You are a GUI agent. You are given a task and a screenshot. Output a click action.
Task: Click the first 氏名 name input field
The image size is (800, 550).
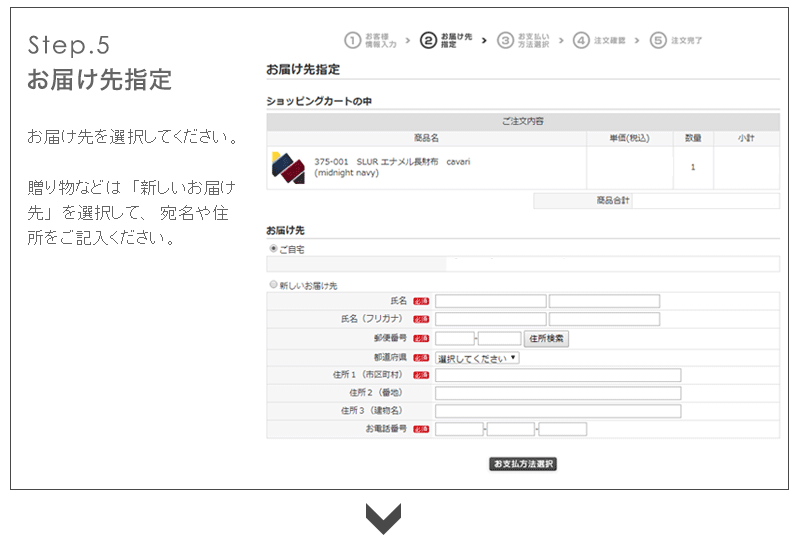[x=490, y=301]
